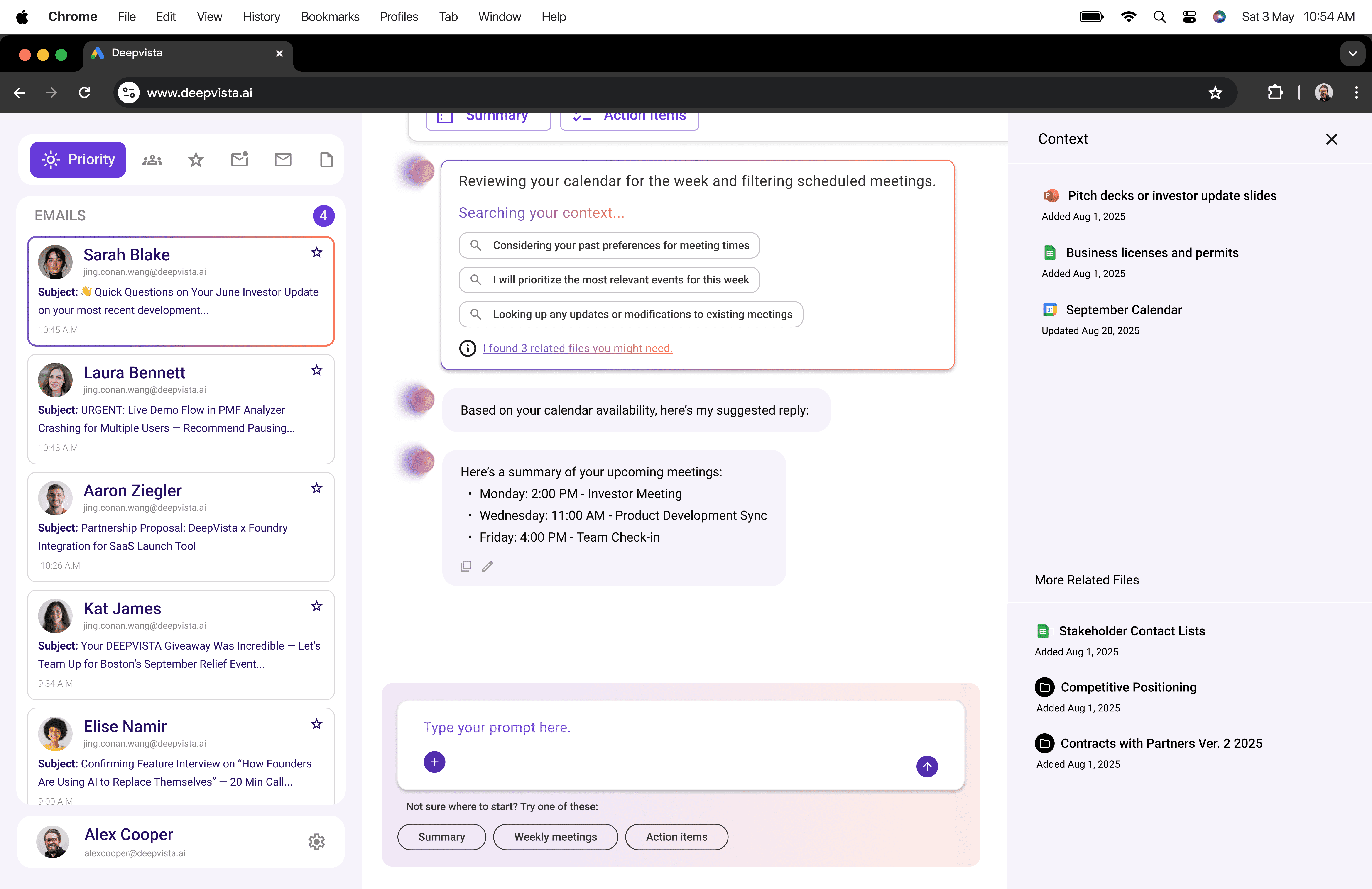Open the people/group filter icon
The width and height of the screenshot is (1372, 889).
152,160
